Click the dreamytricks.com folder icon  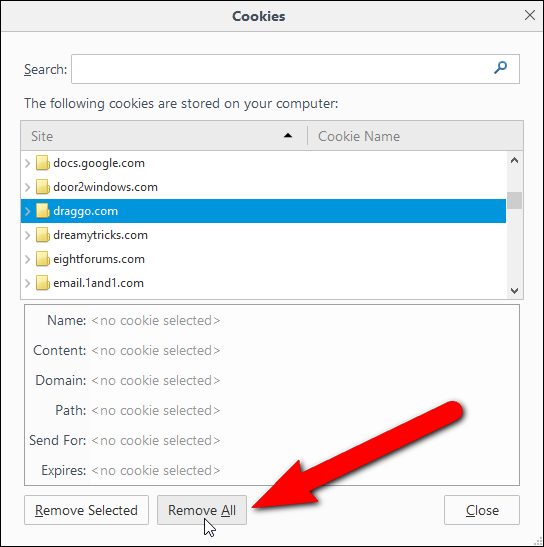pyautogui.click(x=43, y=235)
